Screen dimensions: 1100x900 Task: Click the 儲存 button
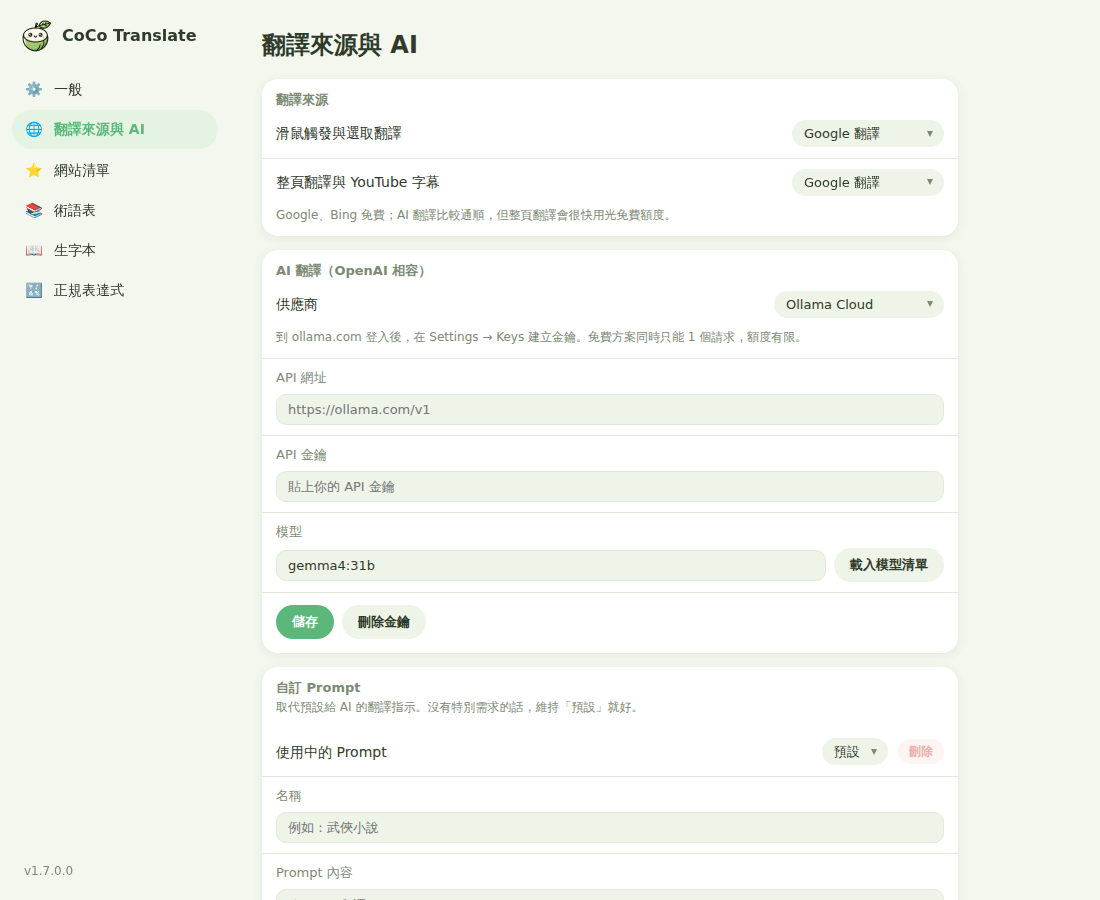[304, 622]
